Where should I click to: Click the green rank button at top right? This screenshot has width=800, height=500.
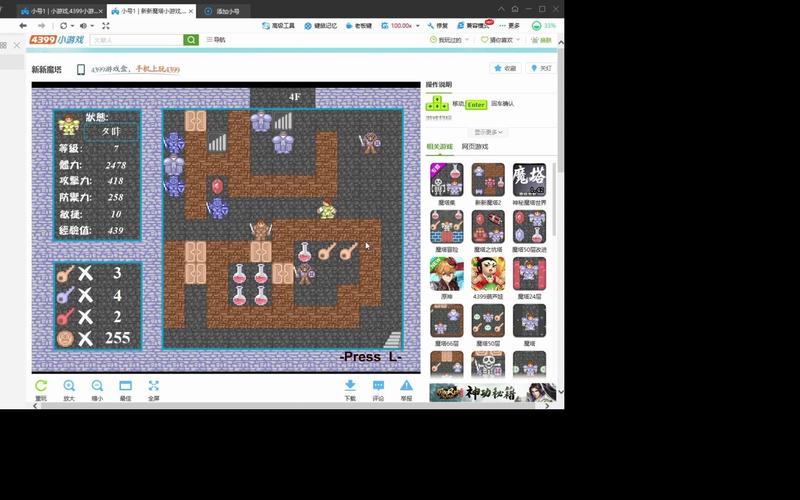tap(541, 40)
